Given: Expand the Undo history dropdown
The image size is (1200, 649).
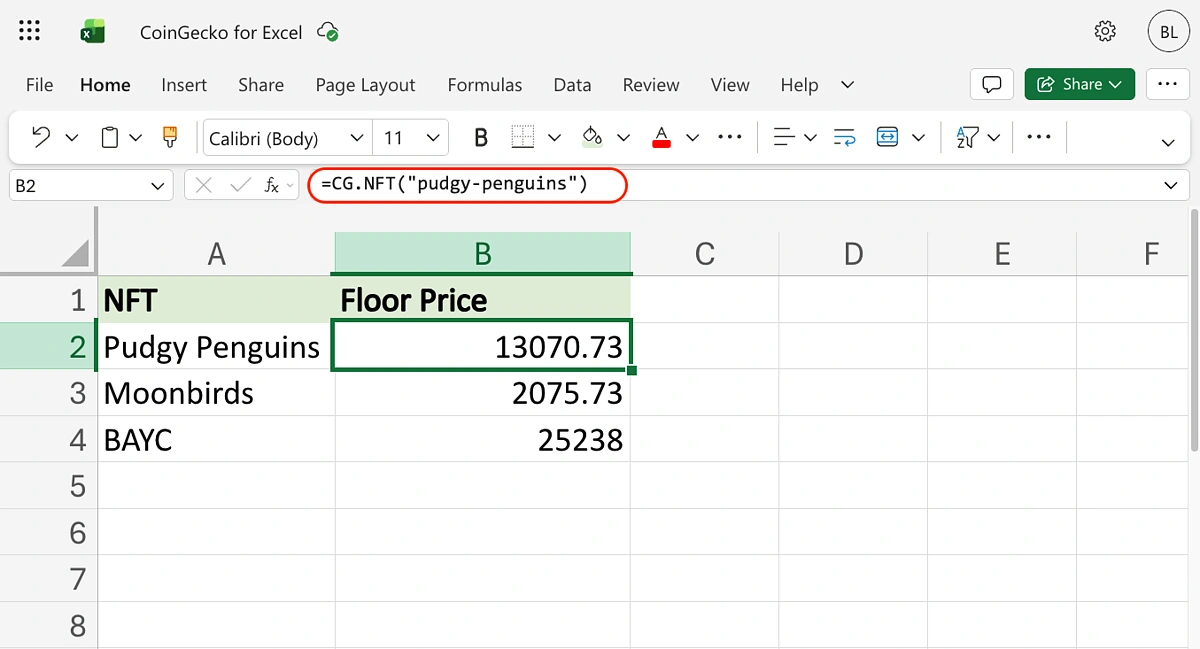Looking at the screenshot, I should click(x=72, y=137).
